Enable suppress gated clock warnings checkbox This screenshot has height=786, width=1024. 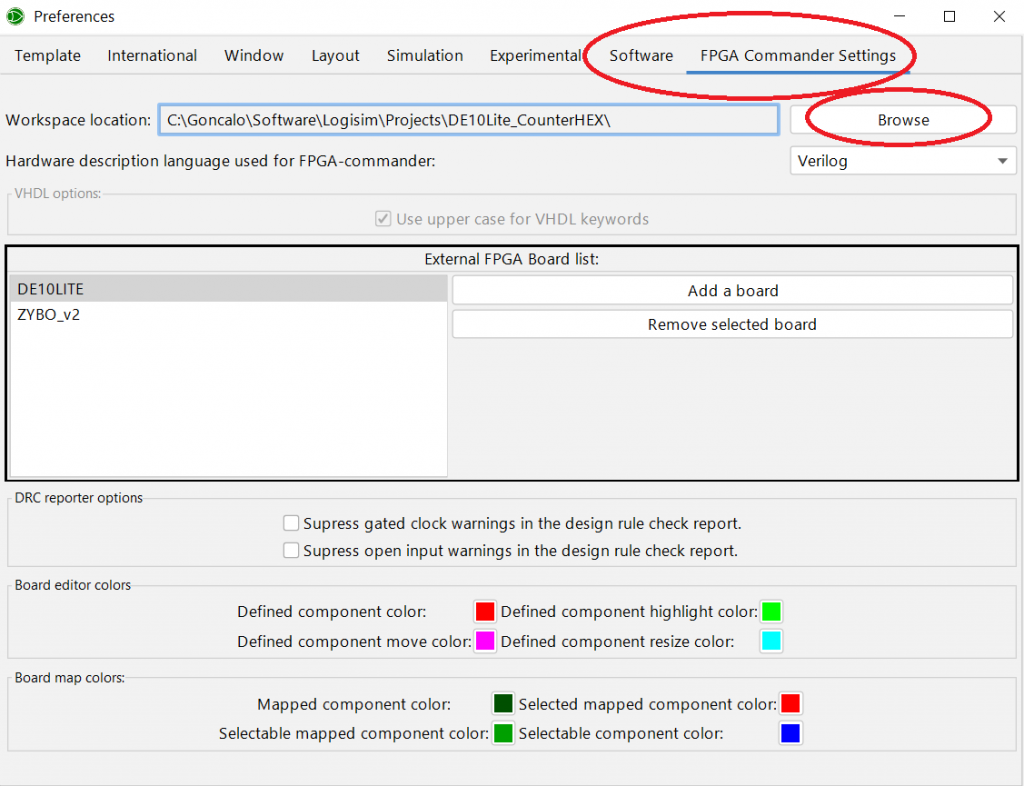[x=291, y=523]
